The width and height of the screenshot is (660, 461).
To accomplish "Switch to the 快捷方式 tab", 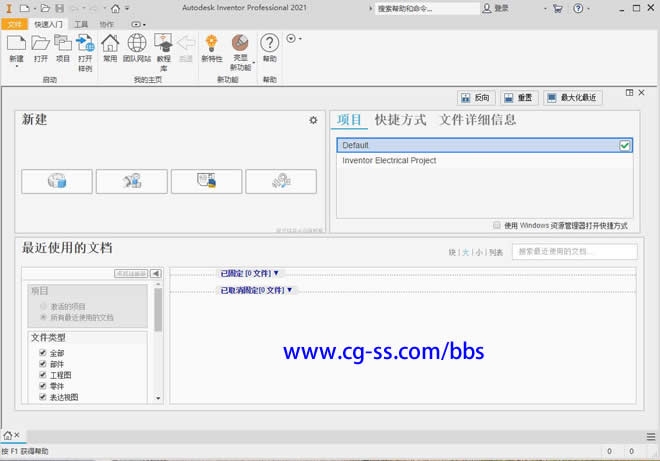I will tap(400, 120).
